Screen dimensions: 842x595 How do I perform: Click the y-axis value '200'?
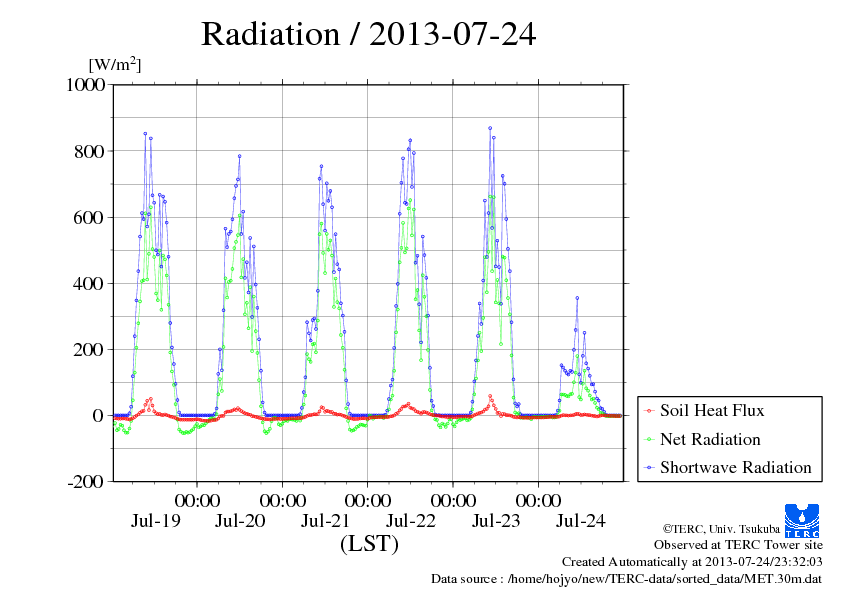[89, 350]
